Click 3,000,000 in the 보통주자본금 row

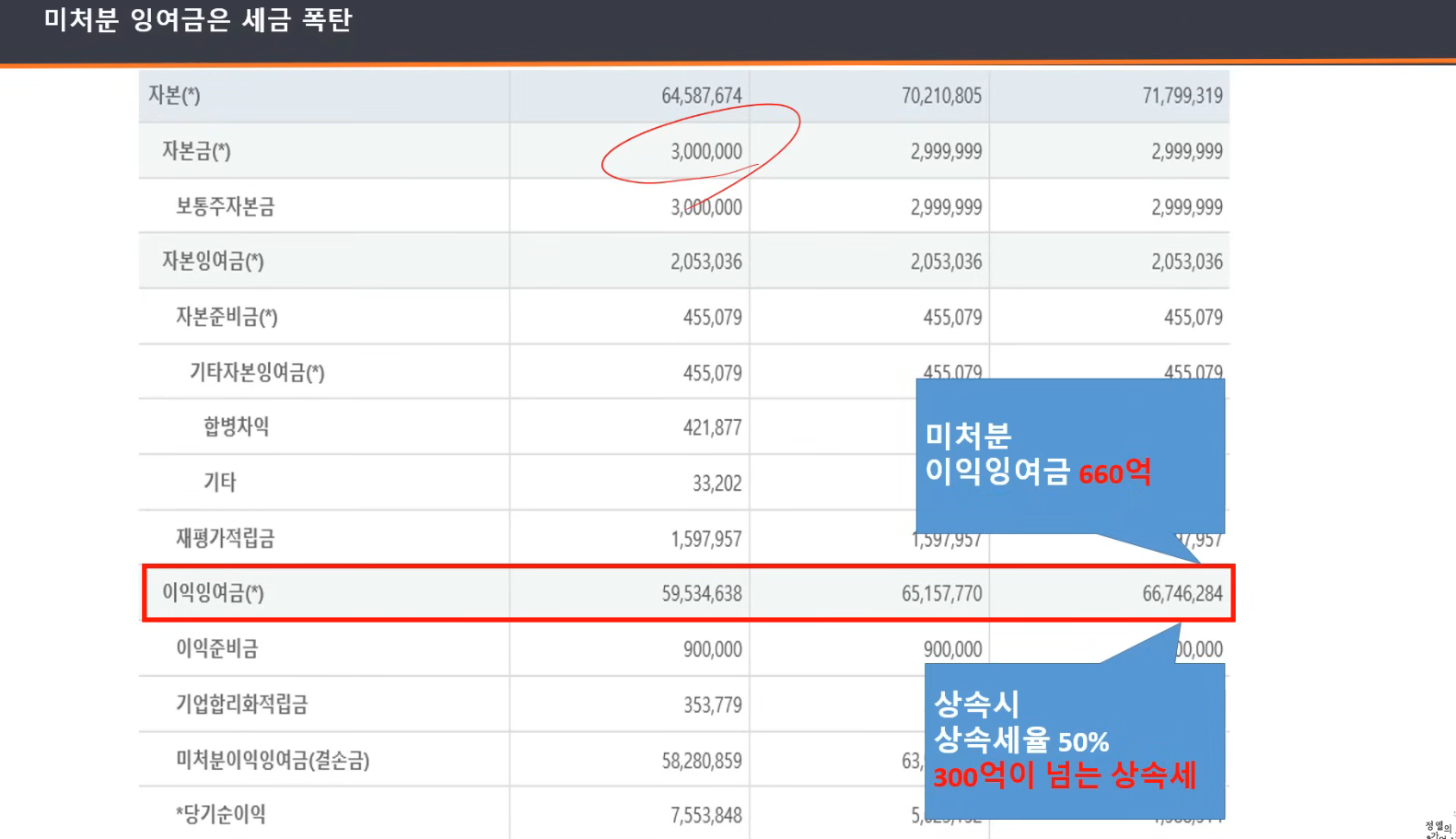[x=705, y=207]
